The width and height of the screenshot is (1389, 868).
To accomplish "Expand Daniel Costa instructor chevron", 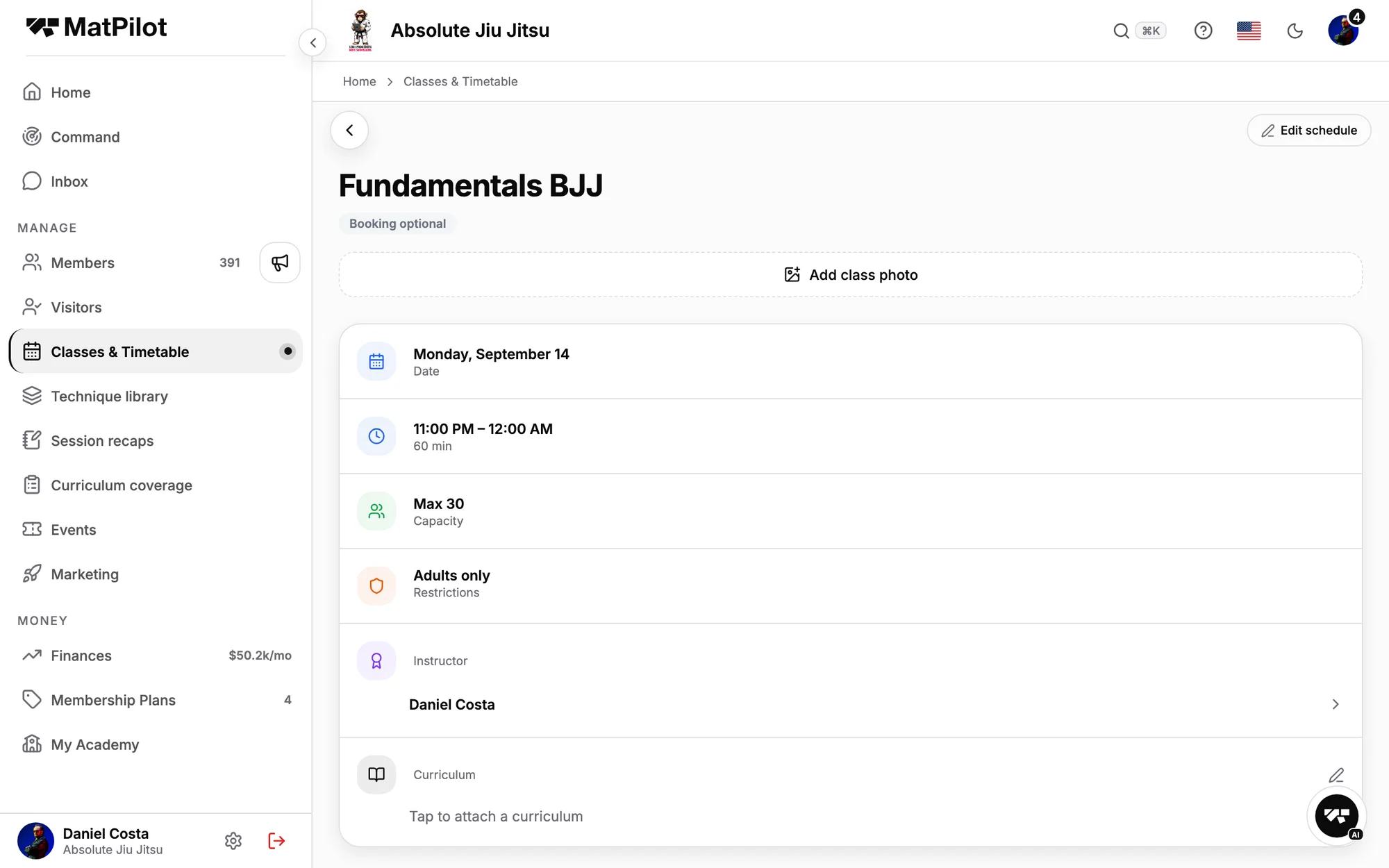I will point(1336,704).
